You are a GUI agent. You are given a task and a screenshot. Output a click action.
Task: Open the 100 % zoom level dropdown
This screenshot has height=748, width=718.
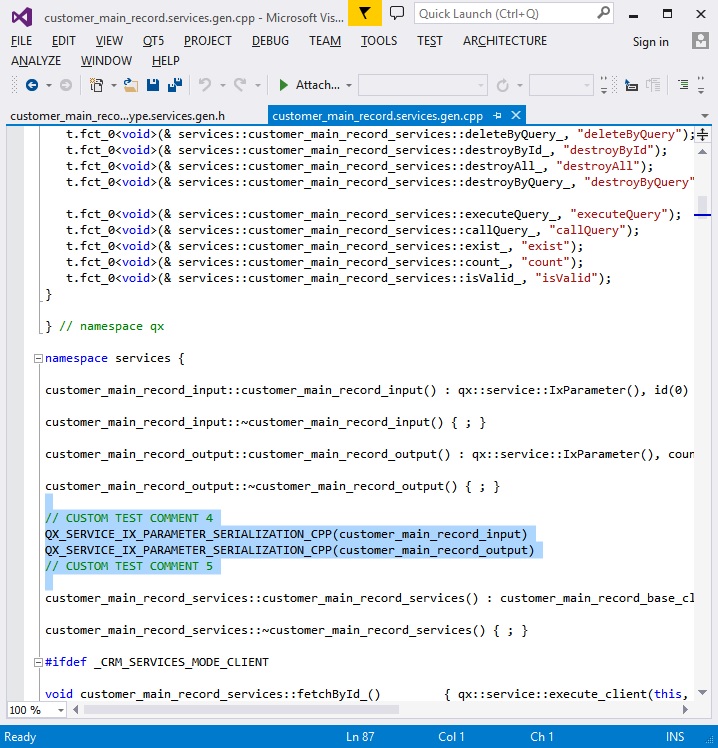(x=61, y=710)
